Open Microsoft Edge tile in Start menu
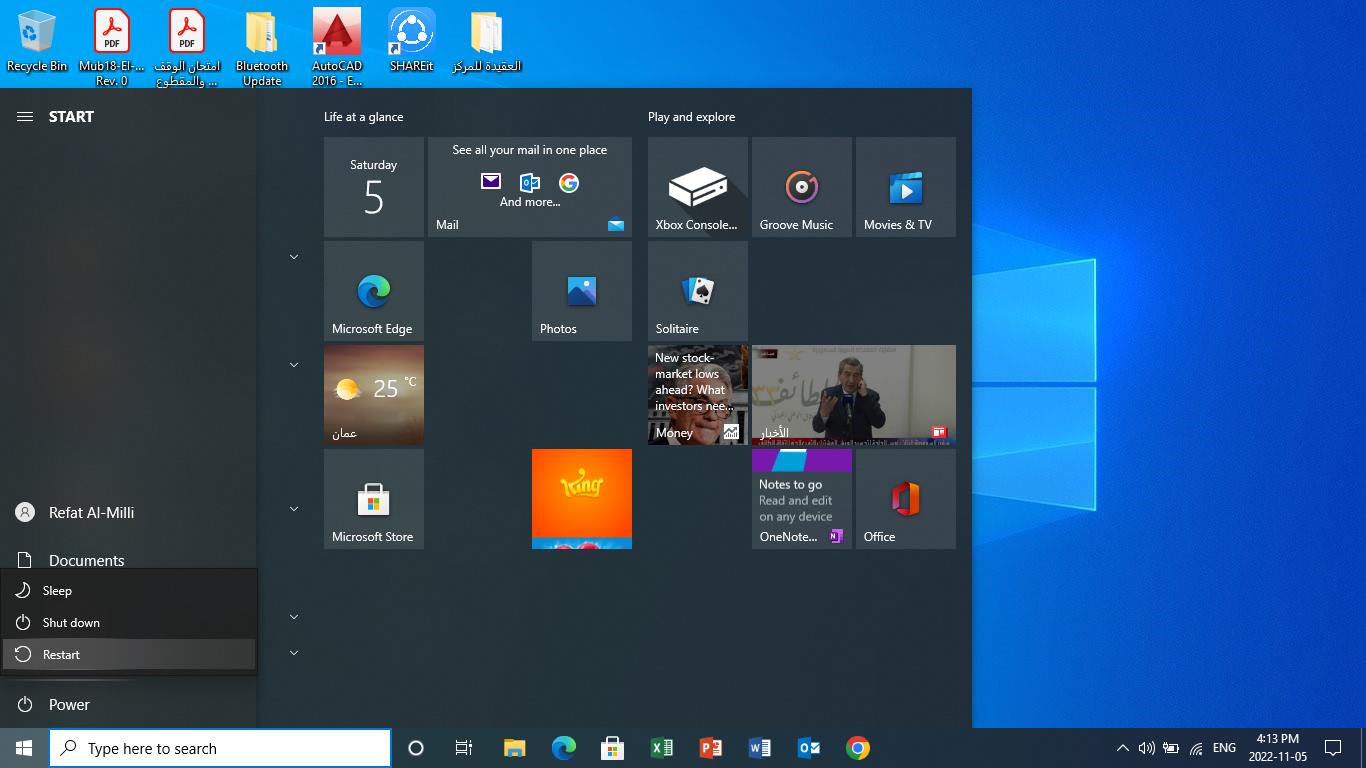 373,291
